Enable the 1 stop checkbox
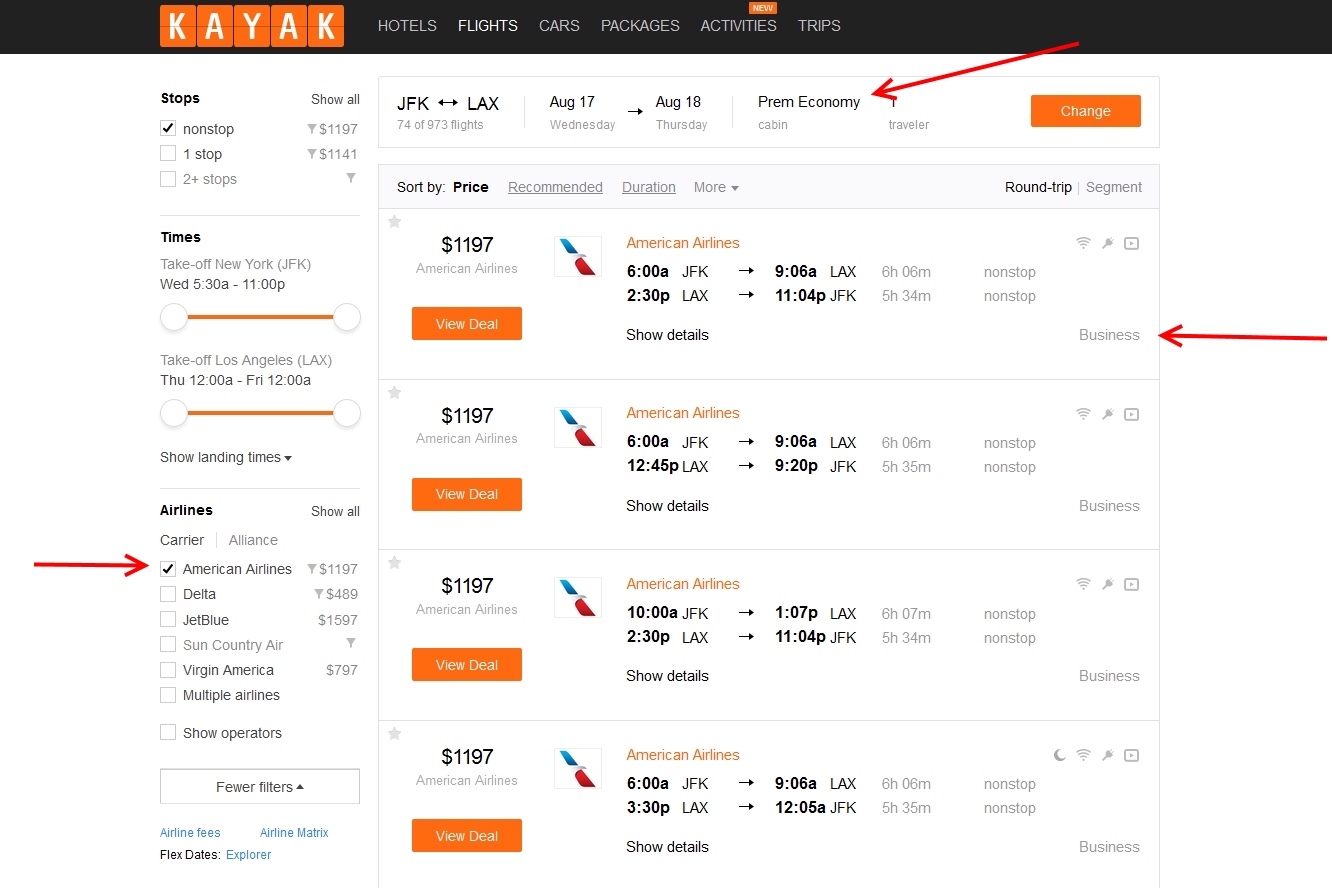 tap(168, 154)
